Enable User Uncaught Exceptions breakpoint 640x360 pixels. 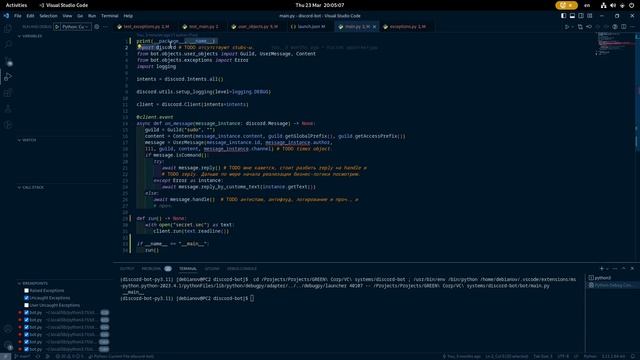[x=27, y=305]
